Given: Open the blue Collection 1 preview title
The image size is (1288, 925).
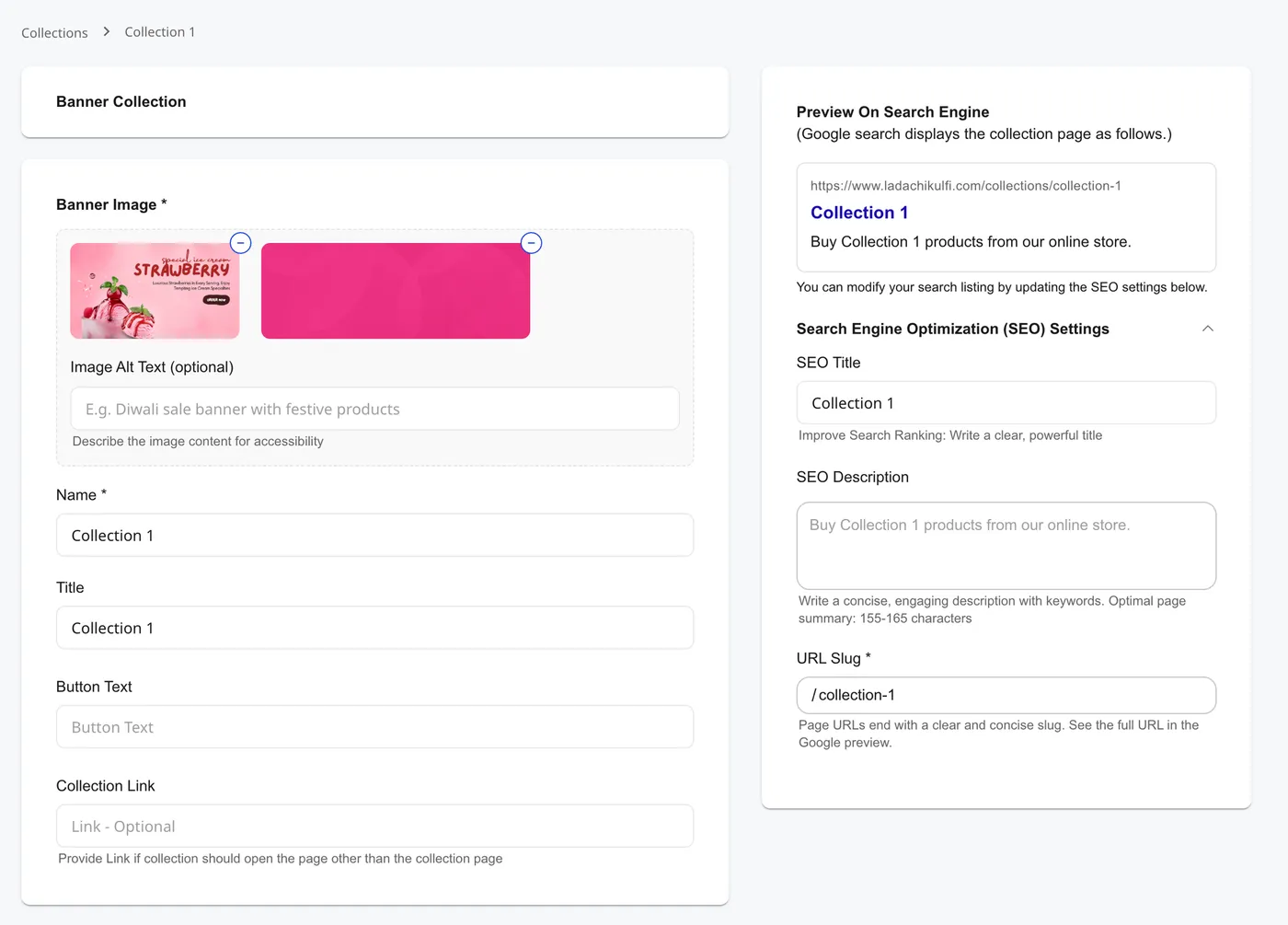Looking at the screenshot, I should click(x=859, y=213).
